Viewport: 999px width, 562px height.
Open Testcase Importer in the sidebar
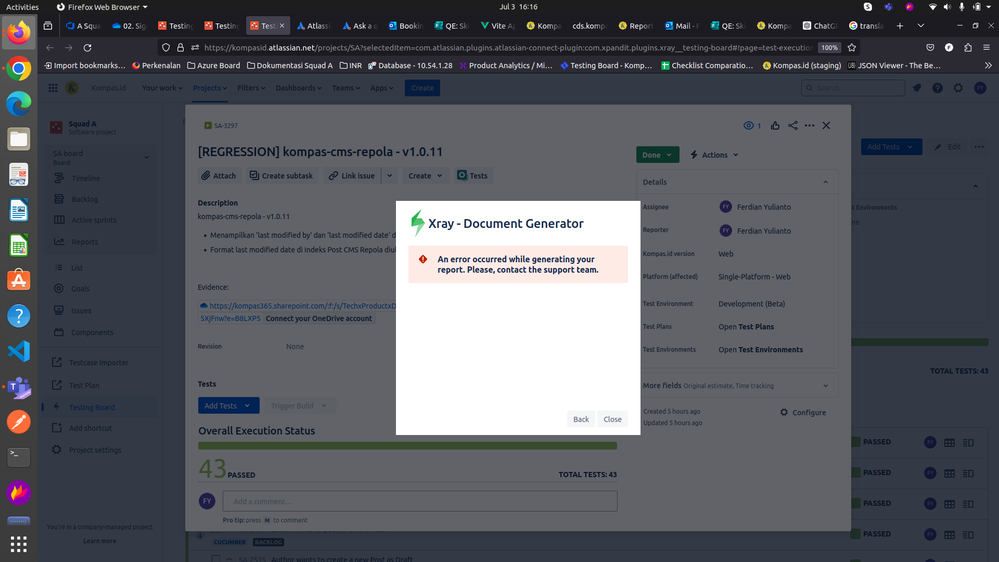[99, 363]
